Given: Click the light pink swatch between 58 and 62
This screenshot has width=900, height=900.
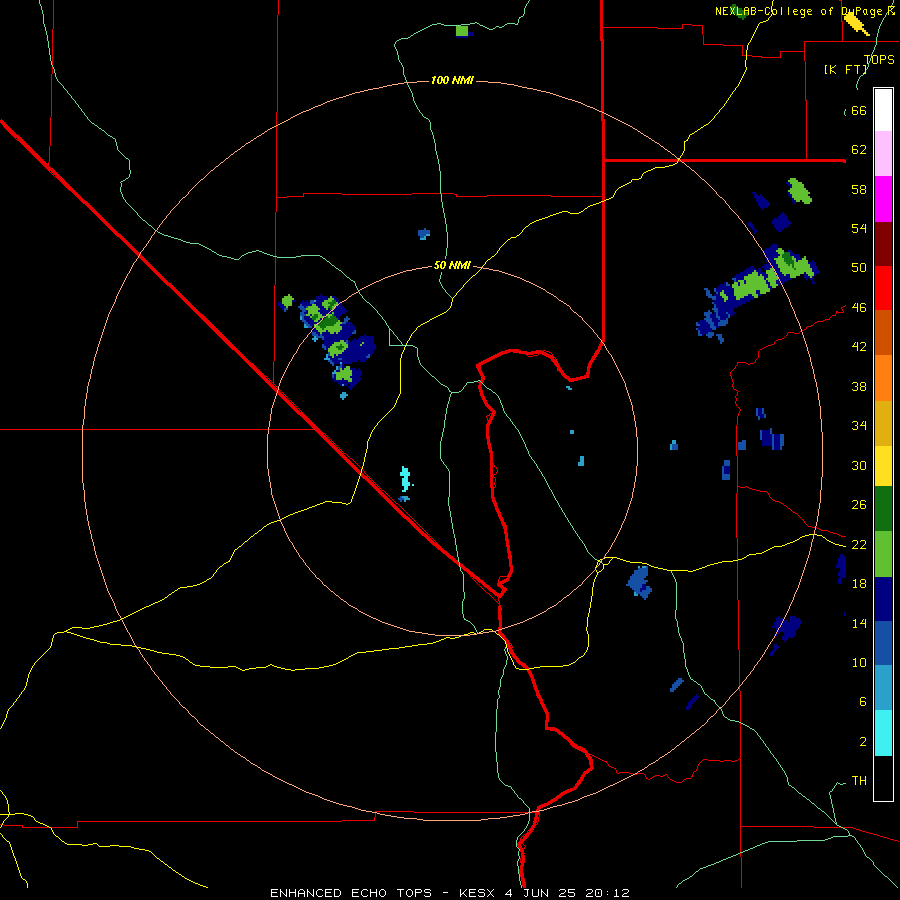Looking at the screenshot, I should 883,153.
